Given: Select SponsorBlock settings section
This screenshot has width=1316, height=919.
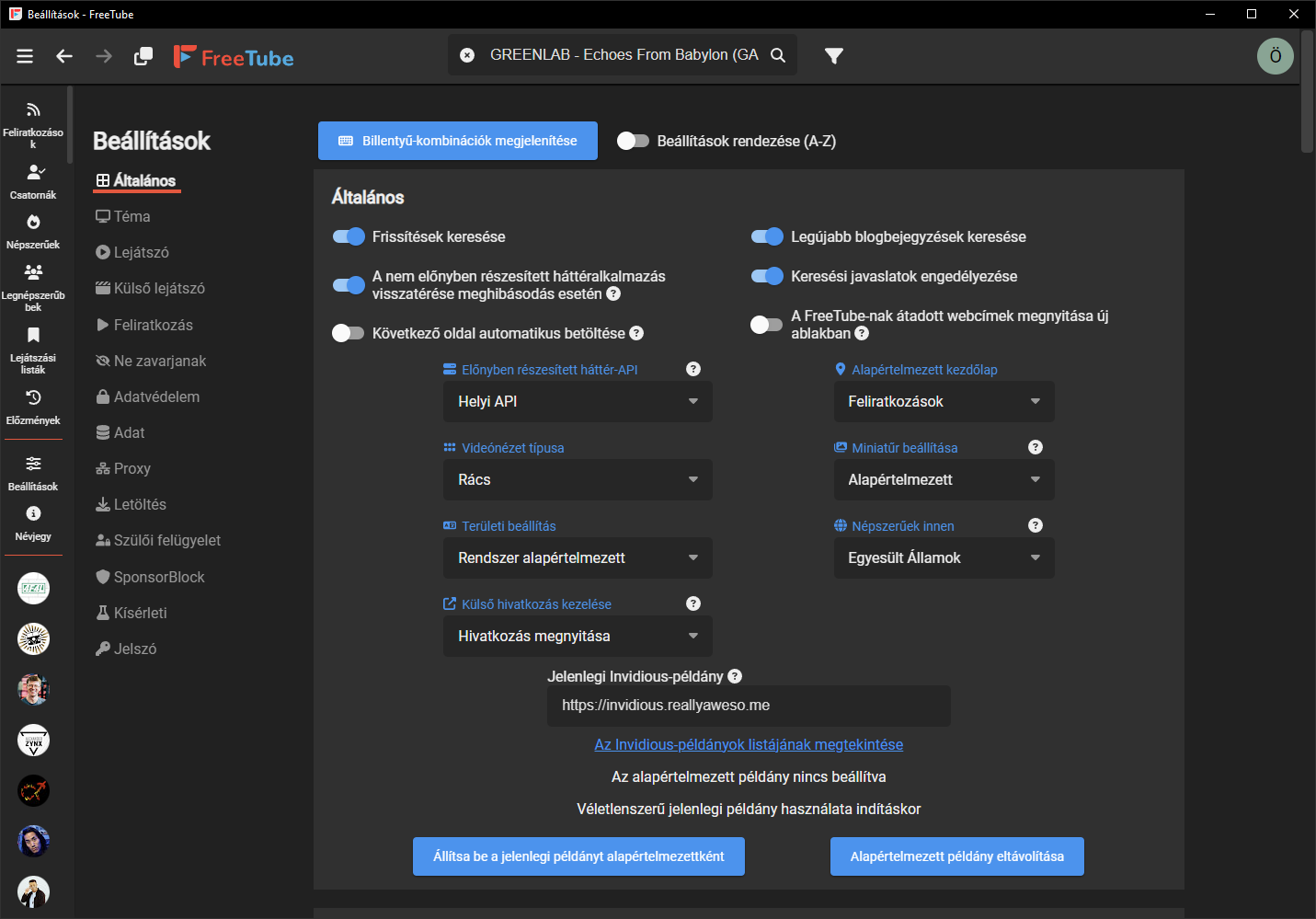Looking at the screenshot, I should pyautogui.click(x=150, y=577).
